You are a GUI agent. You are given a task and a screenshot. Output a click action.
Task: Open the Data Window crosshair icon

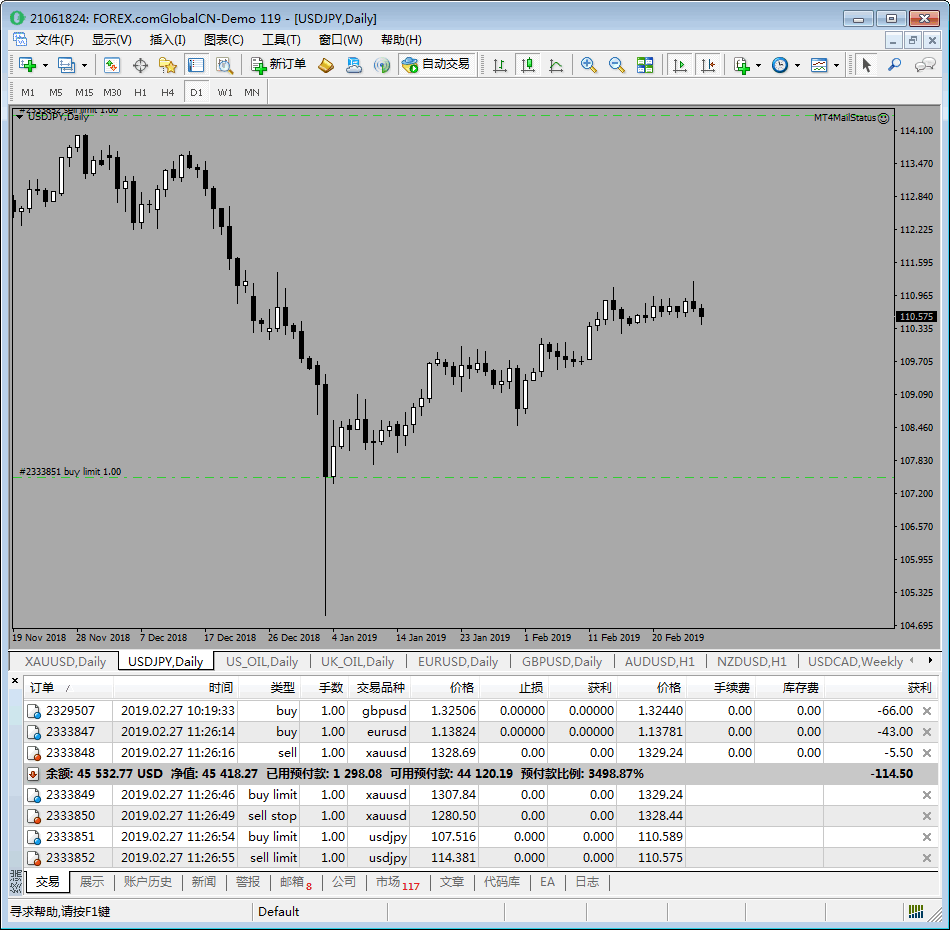[140, 65]
